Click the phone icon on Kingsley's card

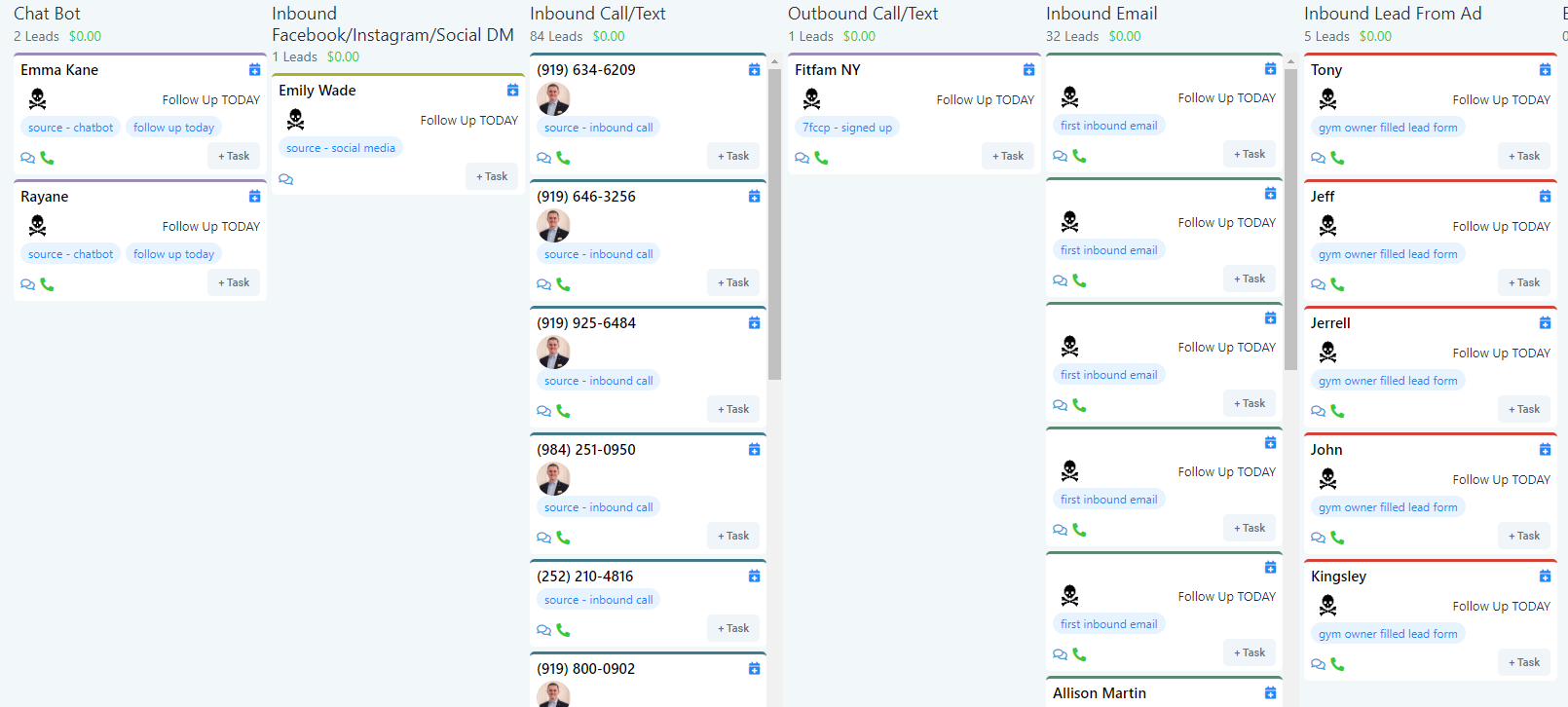1337,664
